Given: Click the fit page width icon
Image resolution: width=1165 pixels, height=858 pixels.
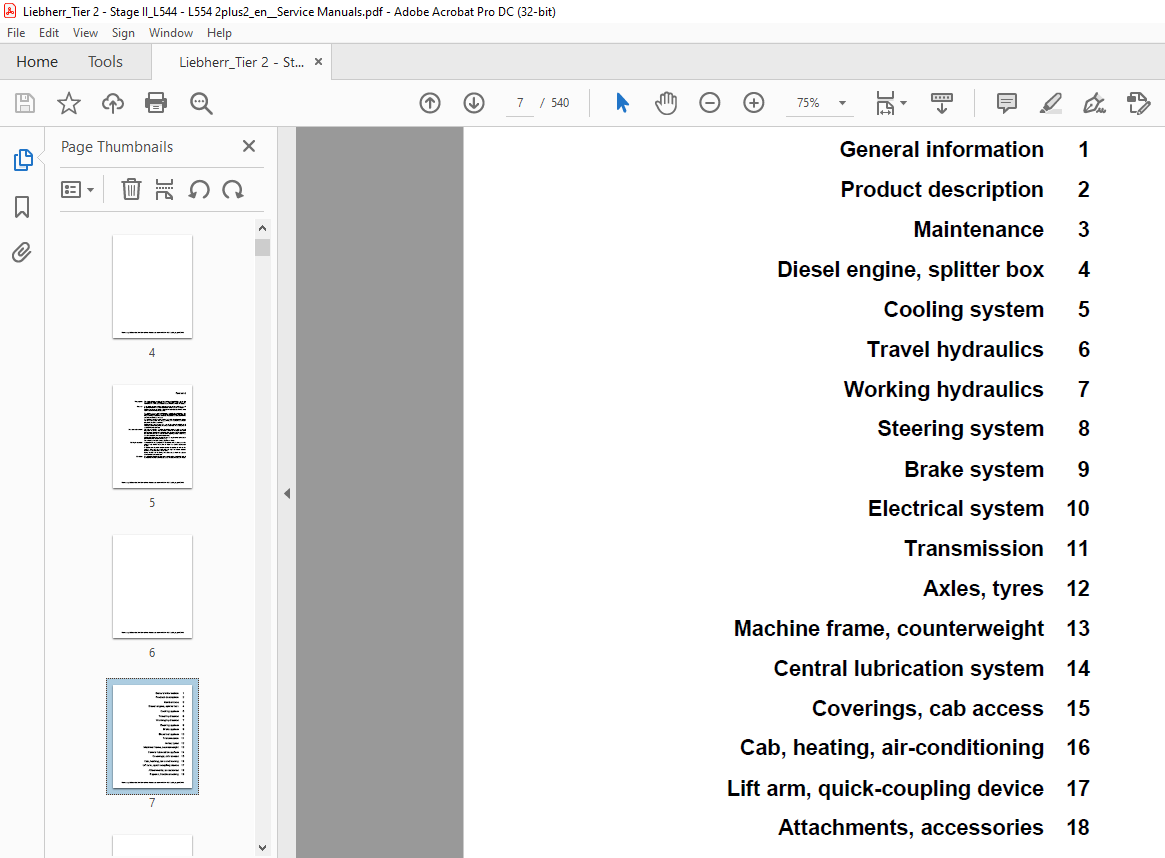Looking at the screenshot, I should point(886,103).
